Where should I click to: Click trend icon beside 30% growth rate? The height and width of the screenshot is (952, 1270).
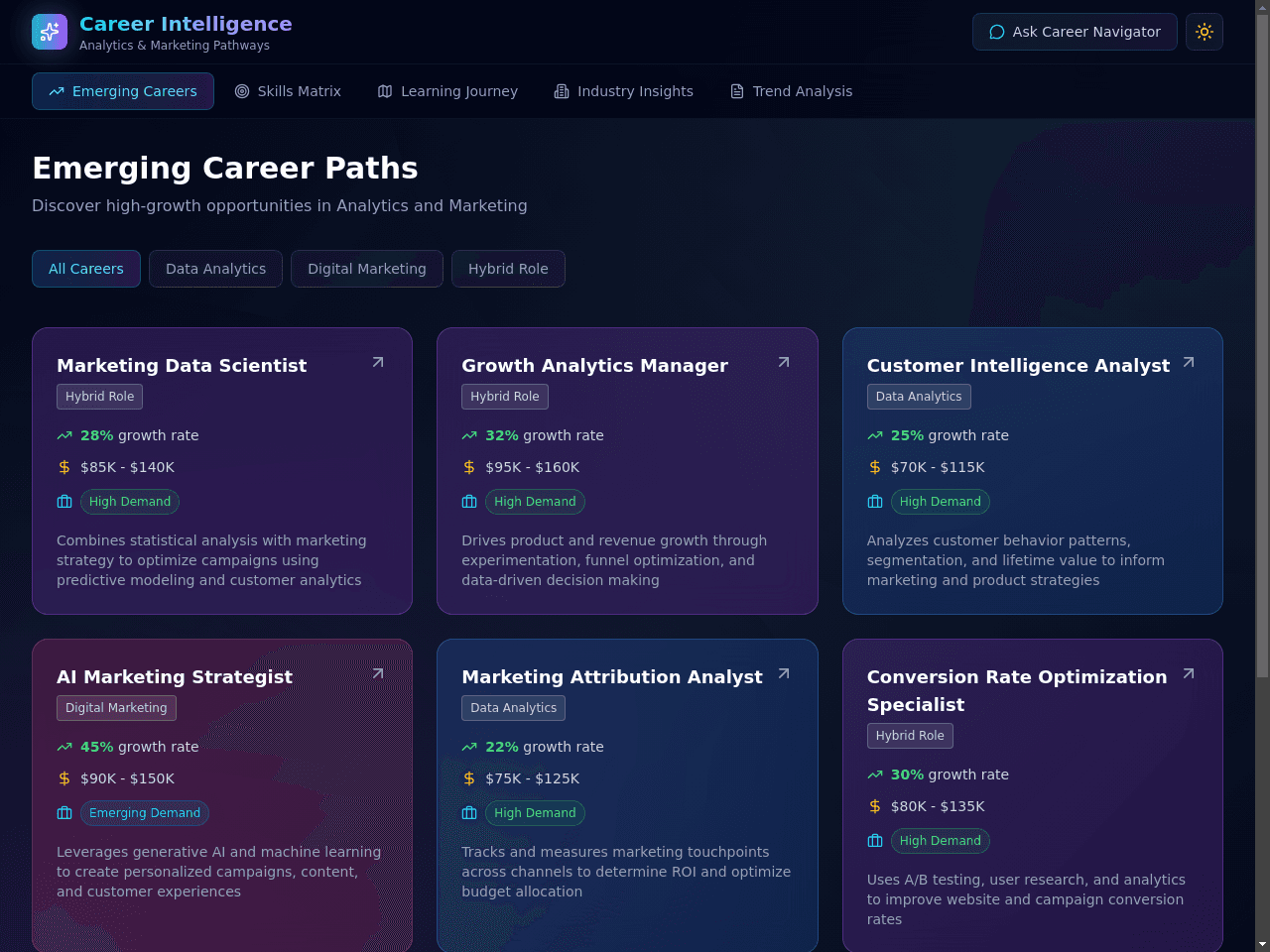point(875,774)
